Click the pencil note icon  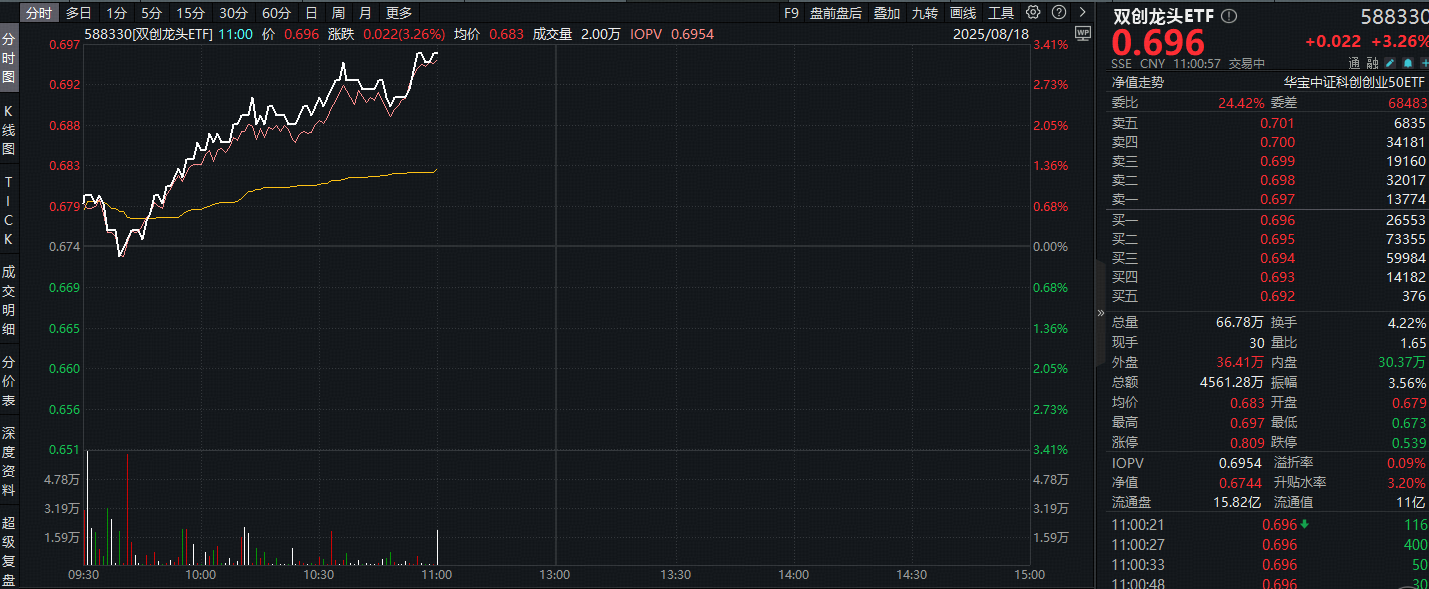pyautogui.click(x=1390, y=62)
